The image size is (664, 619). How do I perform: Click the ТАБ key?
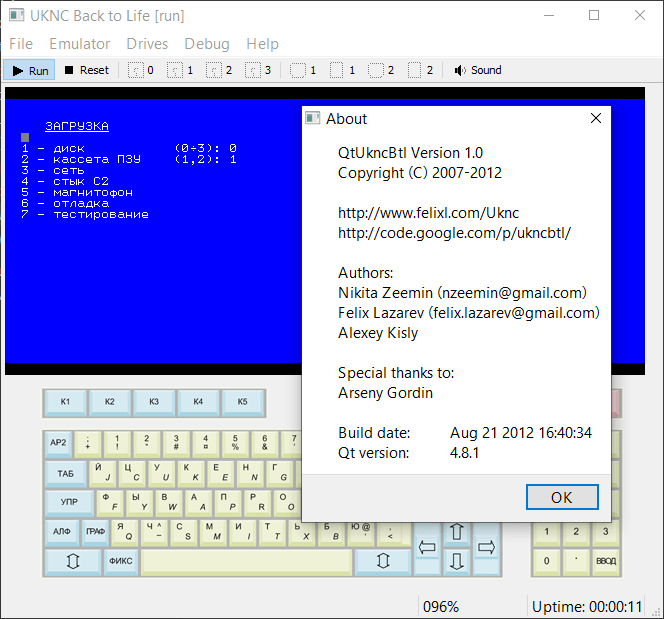pyautogui.click(x=66, y=473)
